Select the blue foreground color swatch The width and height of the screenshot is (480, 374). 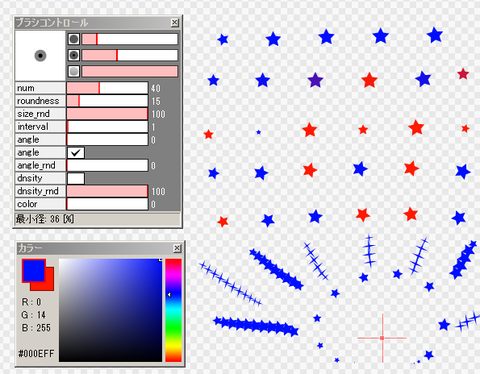point(33,270)
